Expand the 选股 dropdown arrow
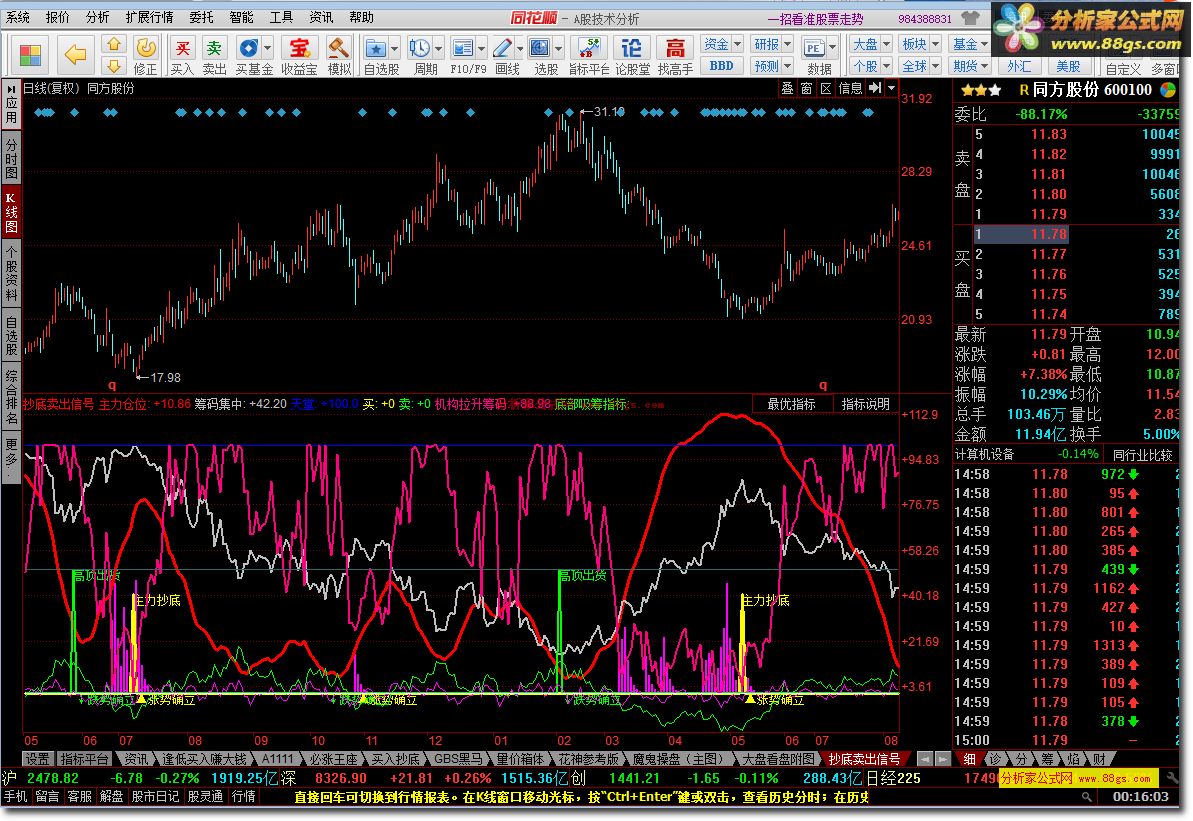1193x821 pixels. click(558, 49)
